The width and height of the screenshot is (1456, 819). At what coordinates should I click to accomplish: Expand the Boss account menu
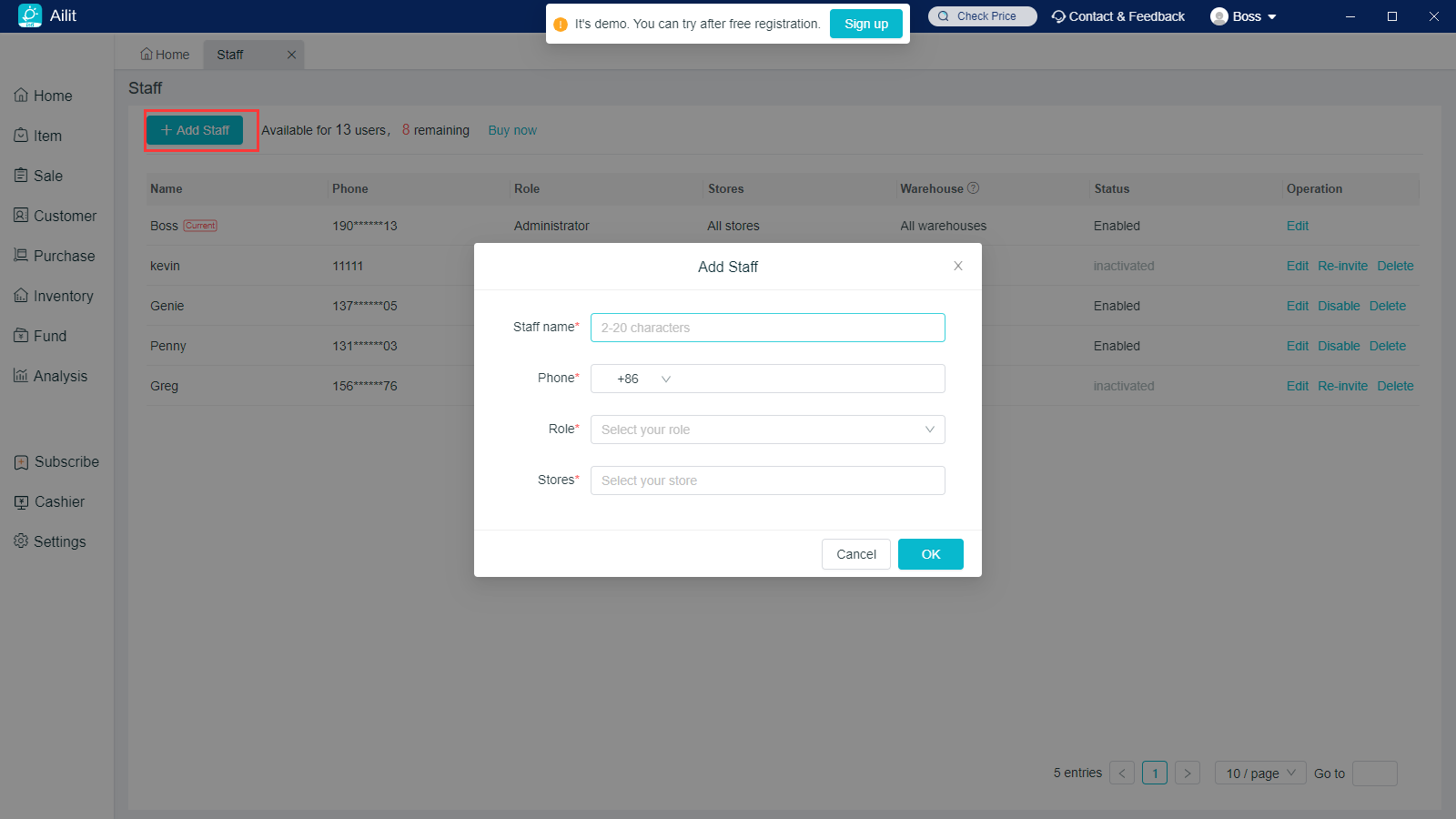(x=1244, y=16)
